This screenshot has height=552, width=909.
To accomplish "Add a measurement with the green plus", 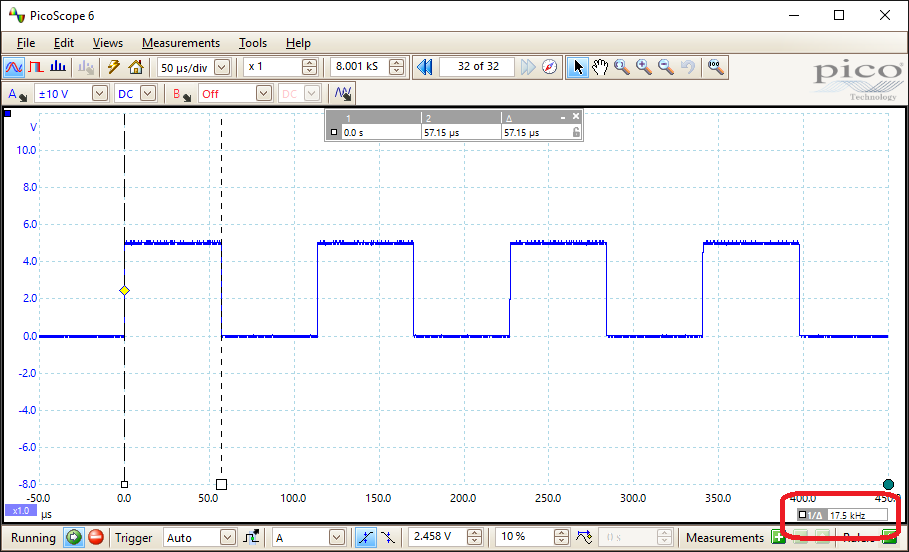I will pyautogui.click(x=778, y=537).
